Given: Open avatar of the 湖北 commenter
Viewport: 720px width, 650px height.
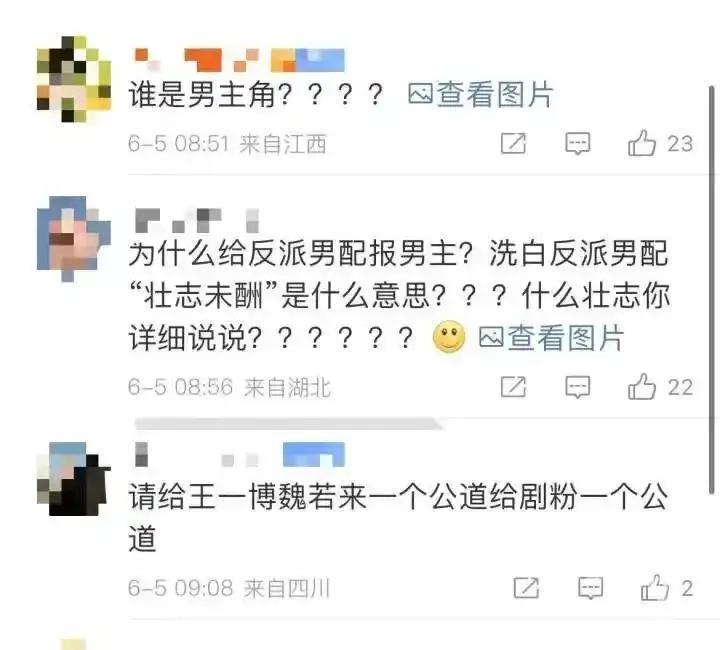Looking at the screenshot, I should click(74, 239).
